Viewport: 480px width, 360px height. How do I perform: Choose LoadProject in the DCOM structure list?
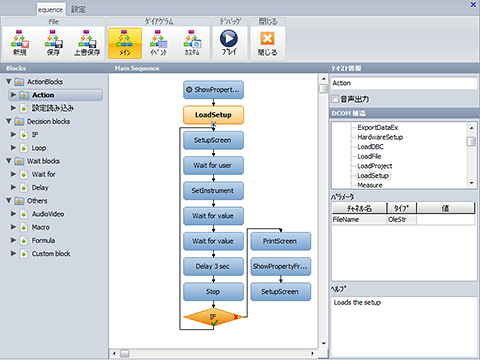pyautogui.click(x=375, y=166)
